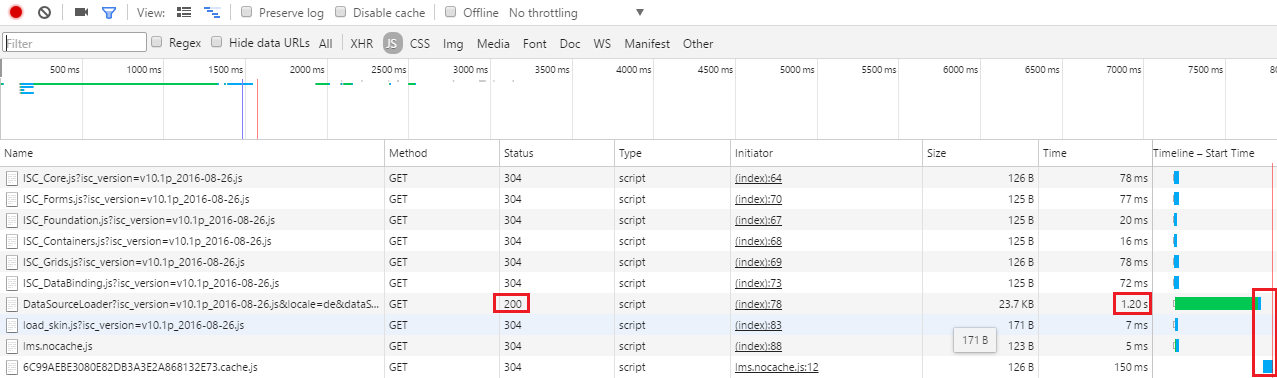Image resolution: width=1277 pixels, height=378 pixels.
Task: Click file icon of lms.nocache.js row
Action: click(x=12, y=345)
